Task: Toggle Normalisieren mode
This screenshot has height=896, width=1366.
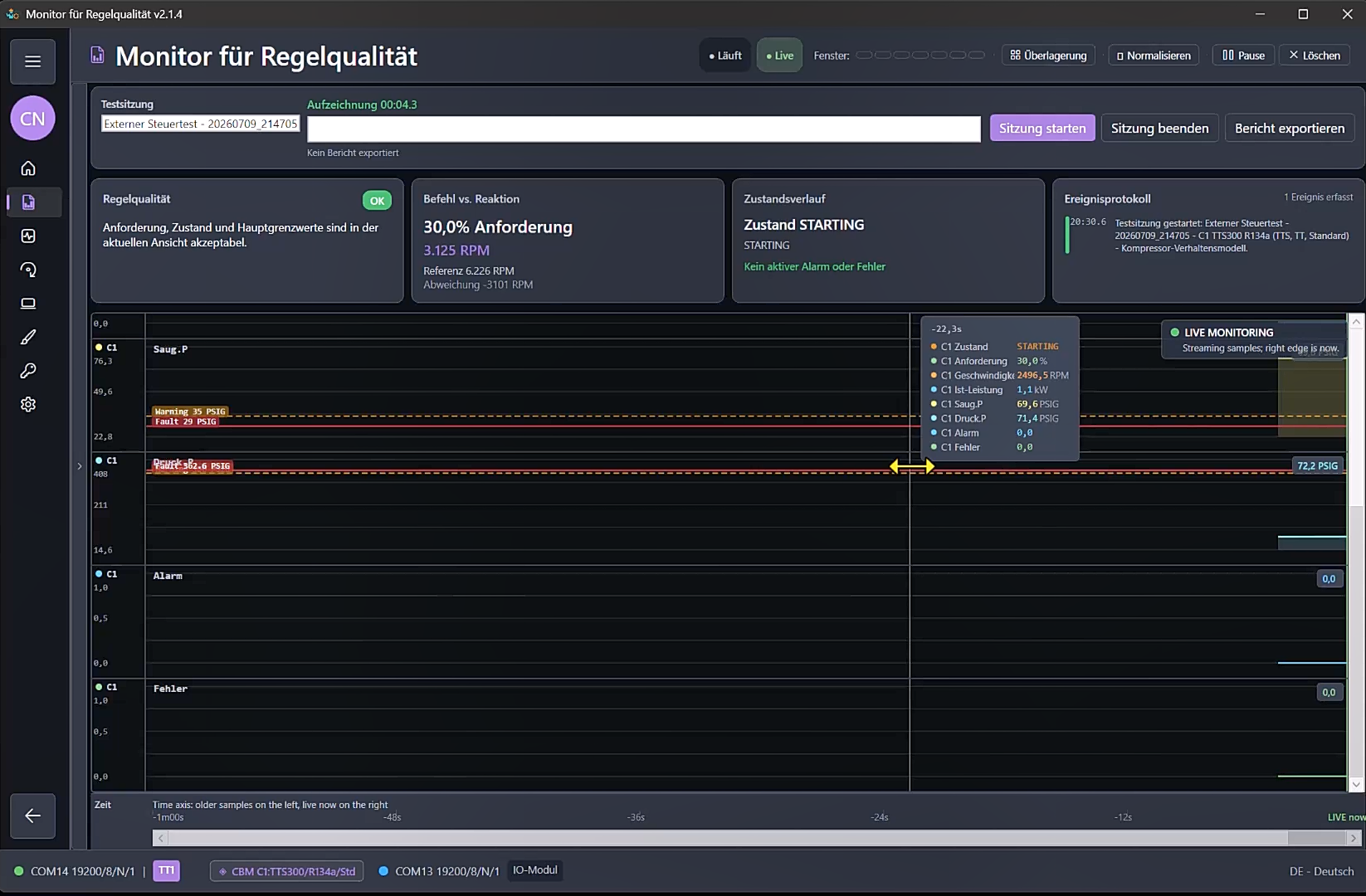Action: coord(1154,56)
